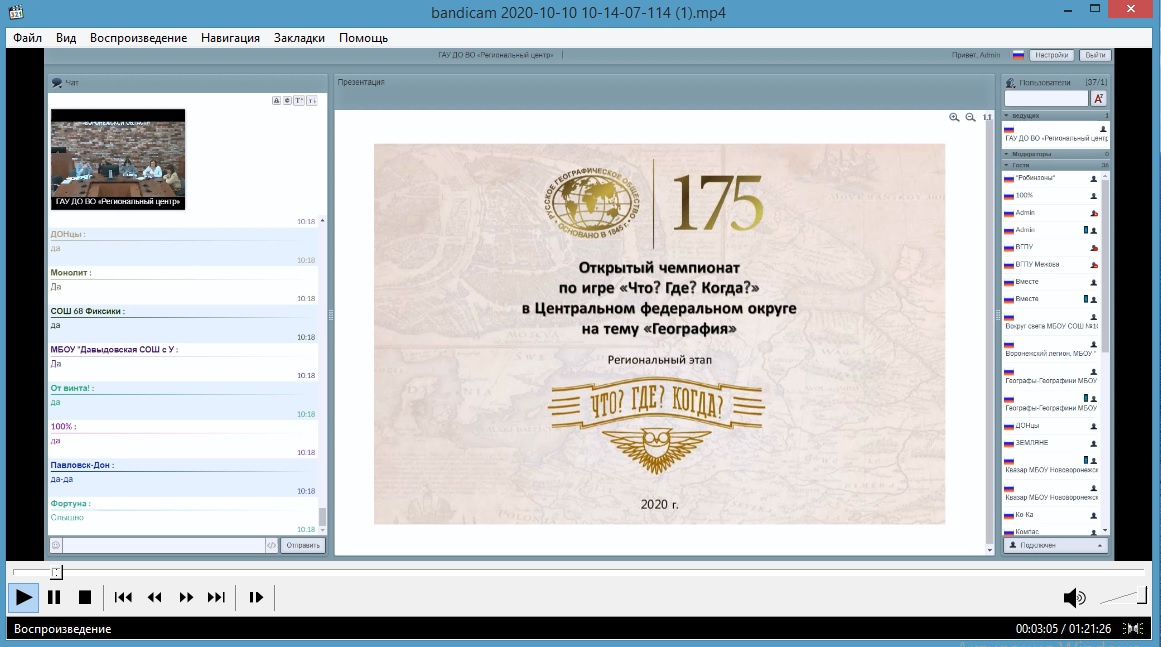Click the player app icon in title bar

pos(16,12)
